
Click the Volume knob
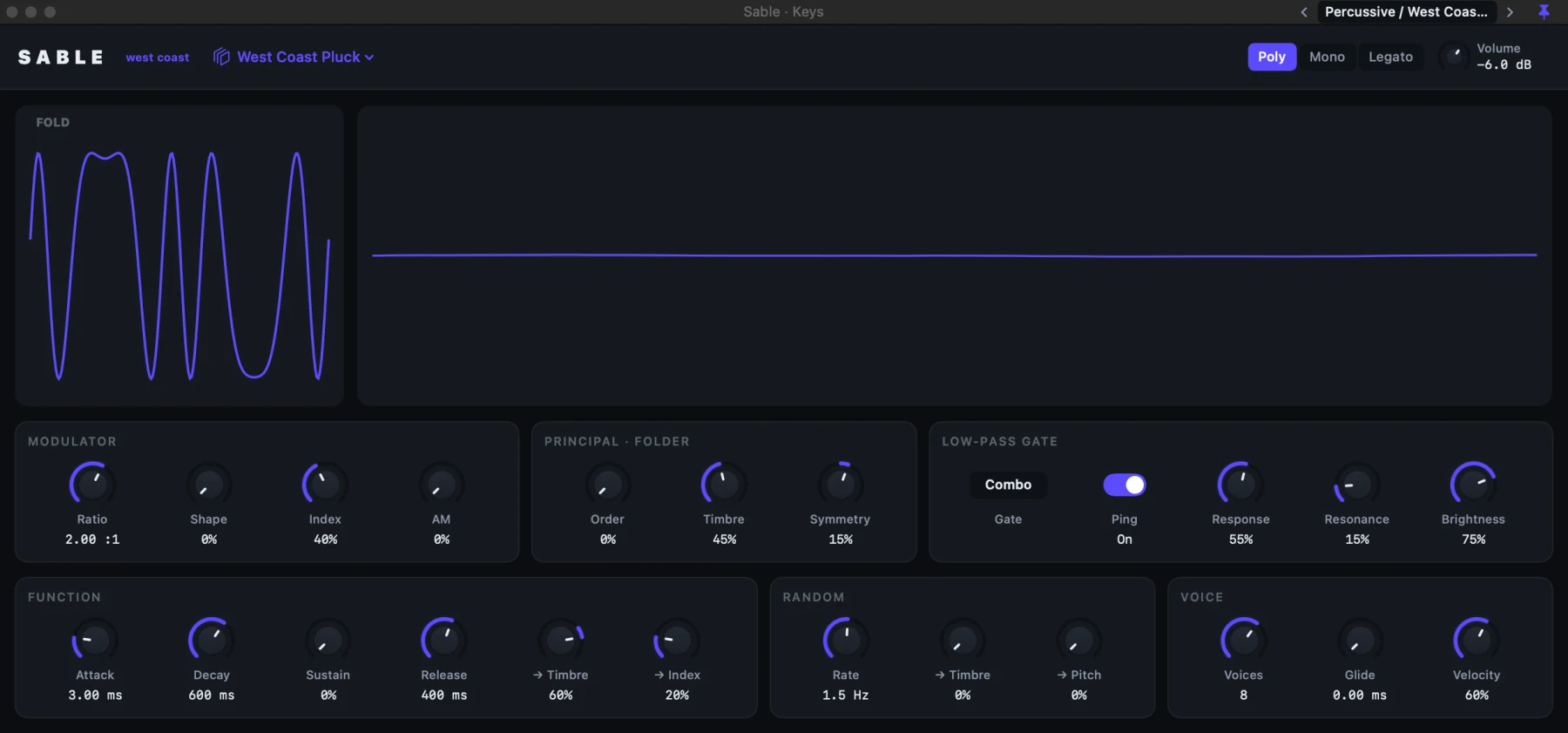1453,56
